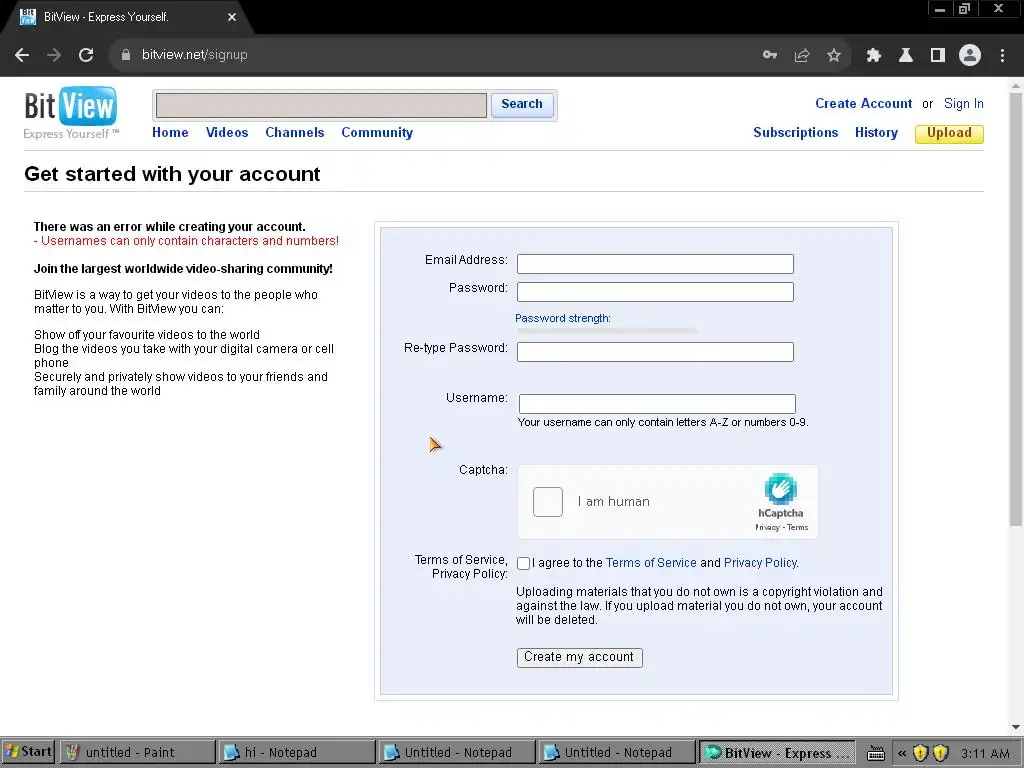
Task: Click the Sign In link
Action: coord(963,104)
